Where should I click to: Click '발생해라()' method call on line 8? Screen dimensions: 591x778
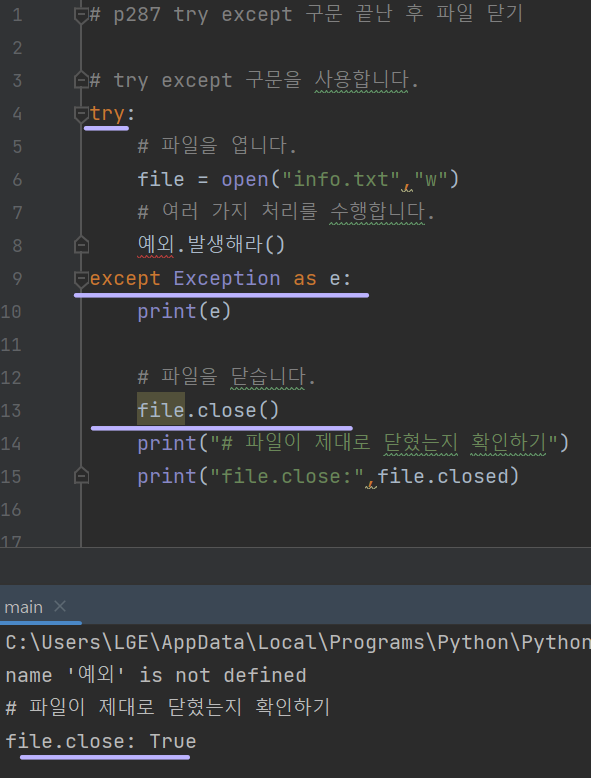(236, 245)
